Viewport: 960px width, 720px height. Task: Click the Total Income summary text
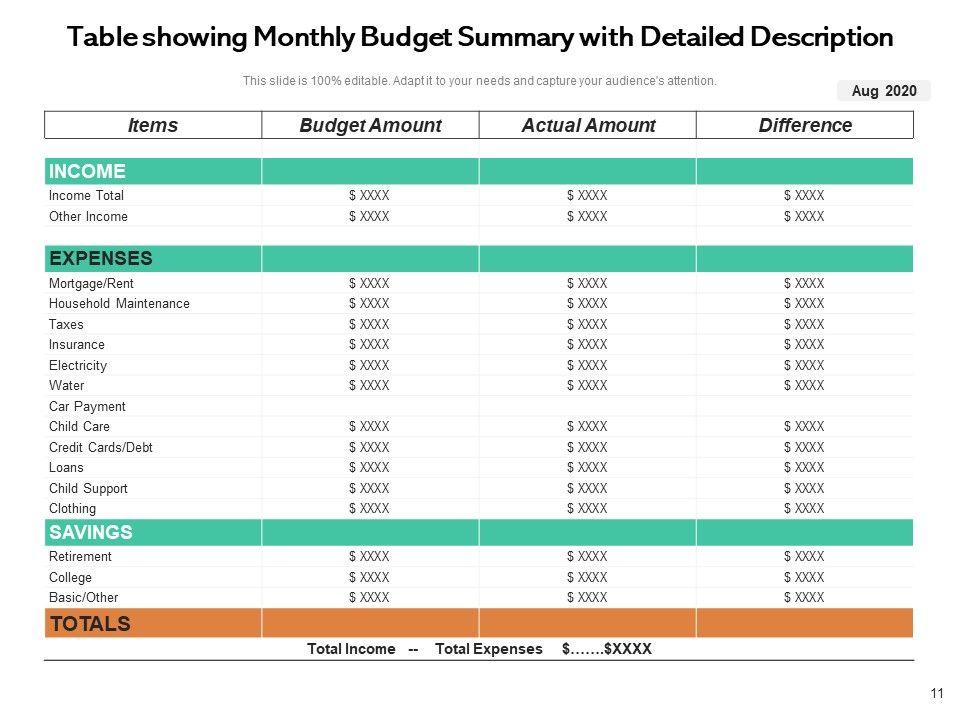(351, 649)
